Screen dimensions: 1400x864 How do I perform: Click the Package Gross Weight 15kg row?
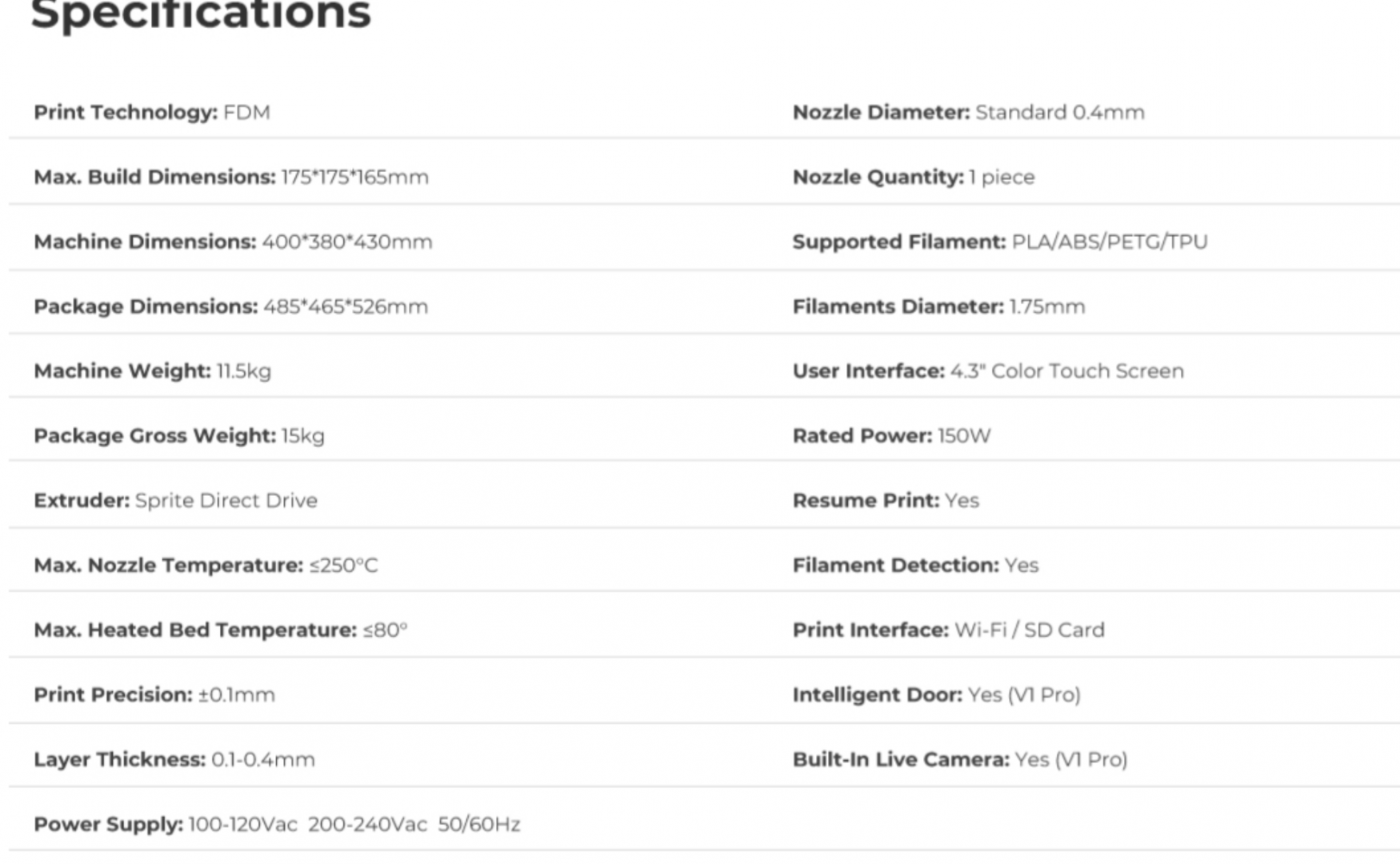coord(179,436)
